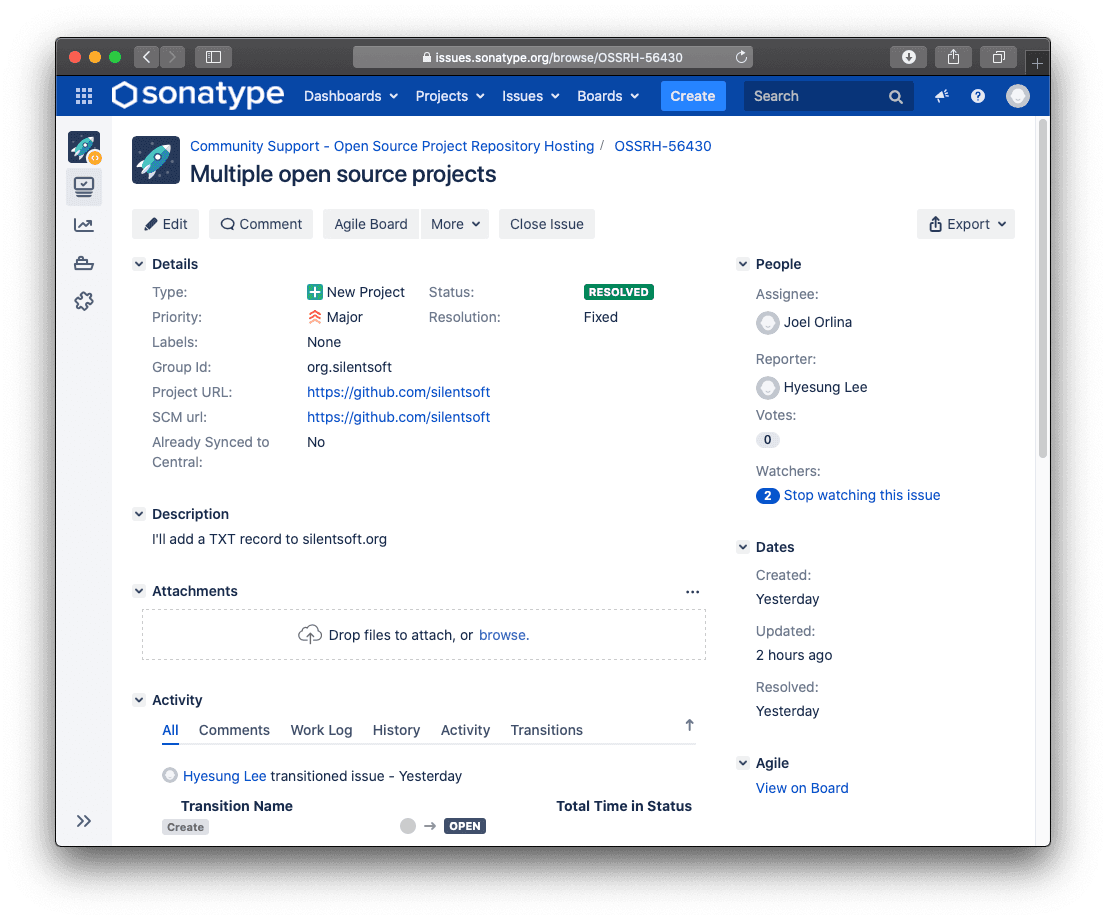Click the Create button

click(692, 96)
